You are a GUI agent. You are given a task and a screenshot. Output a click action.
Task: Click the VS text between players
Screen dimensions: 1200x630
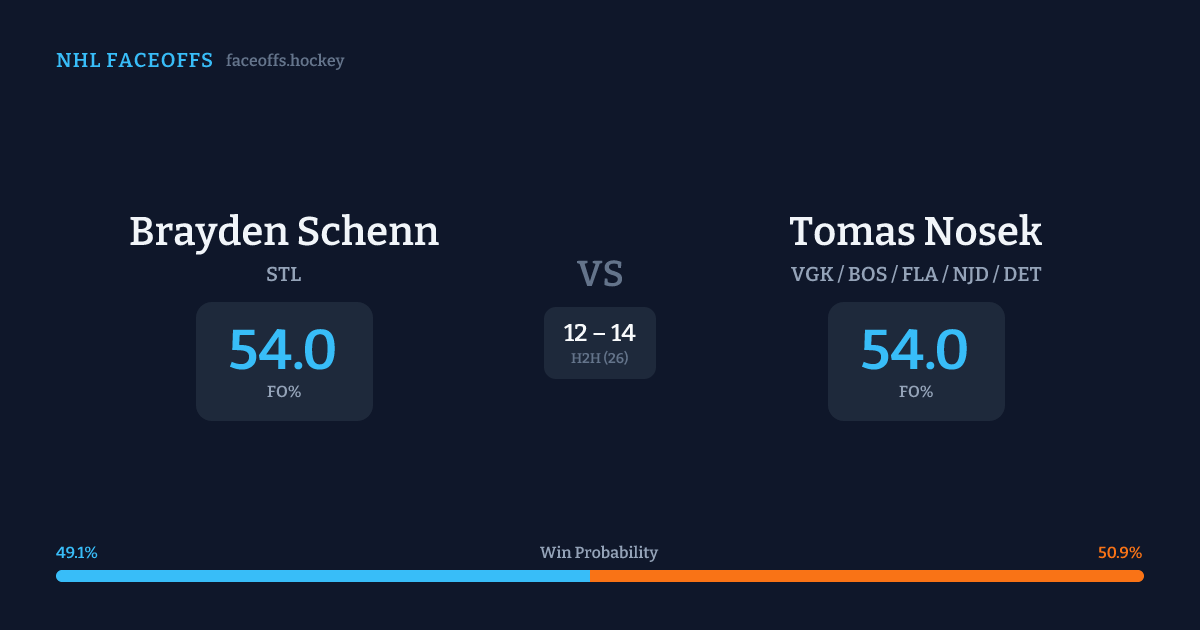(600, 273)
